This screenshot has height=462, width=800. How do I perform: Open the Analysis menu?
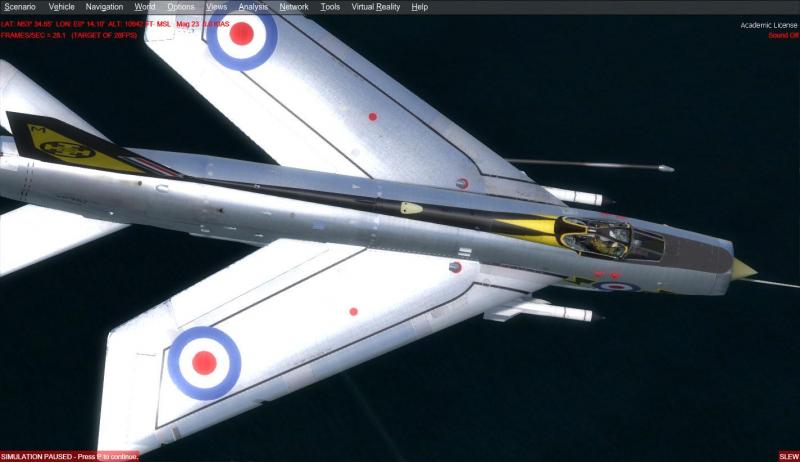(x=253, y=7)
